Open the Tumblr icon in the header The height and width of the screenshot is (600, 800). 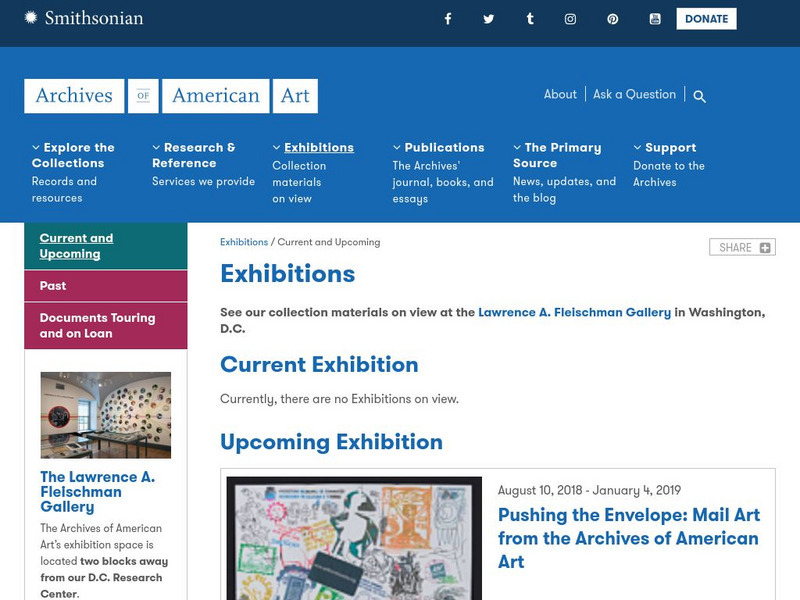[529, 18]
